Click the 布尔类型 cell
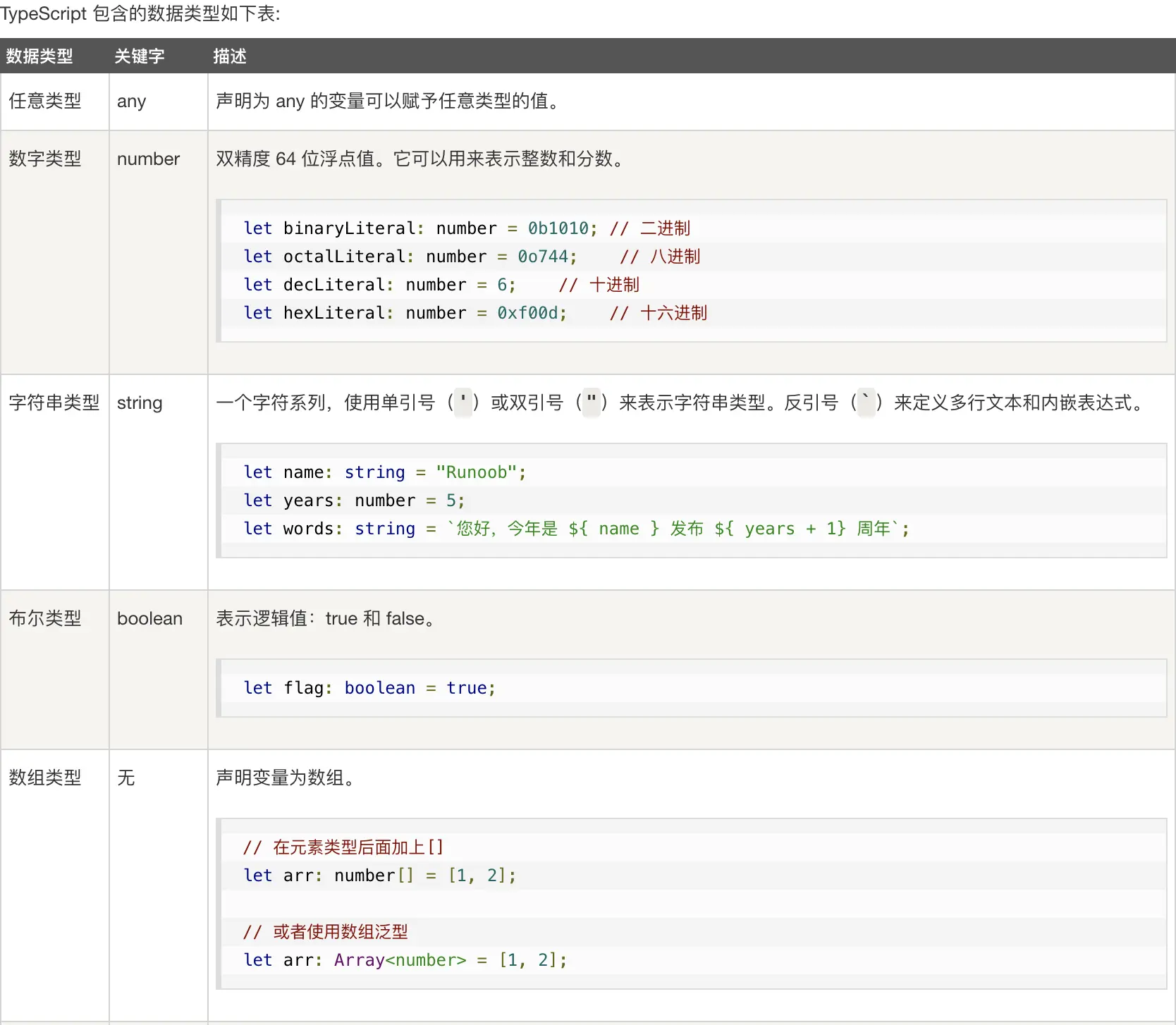 45,618
